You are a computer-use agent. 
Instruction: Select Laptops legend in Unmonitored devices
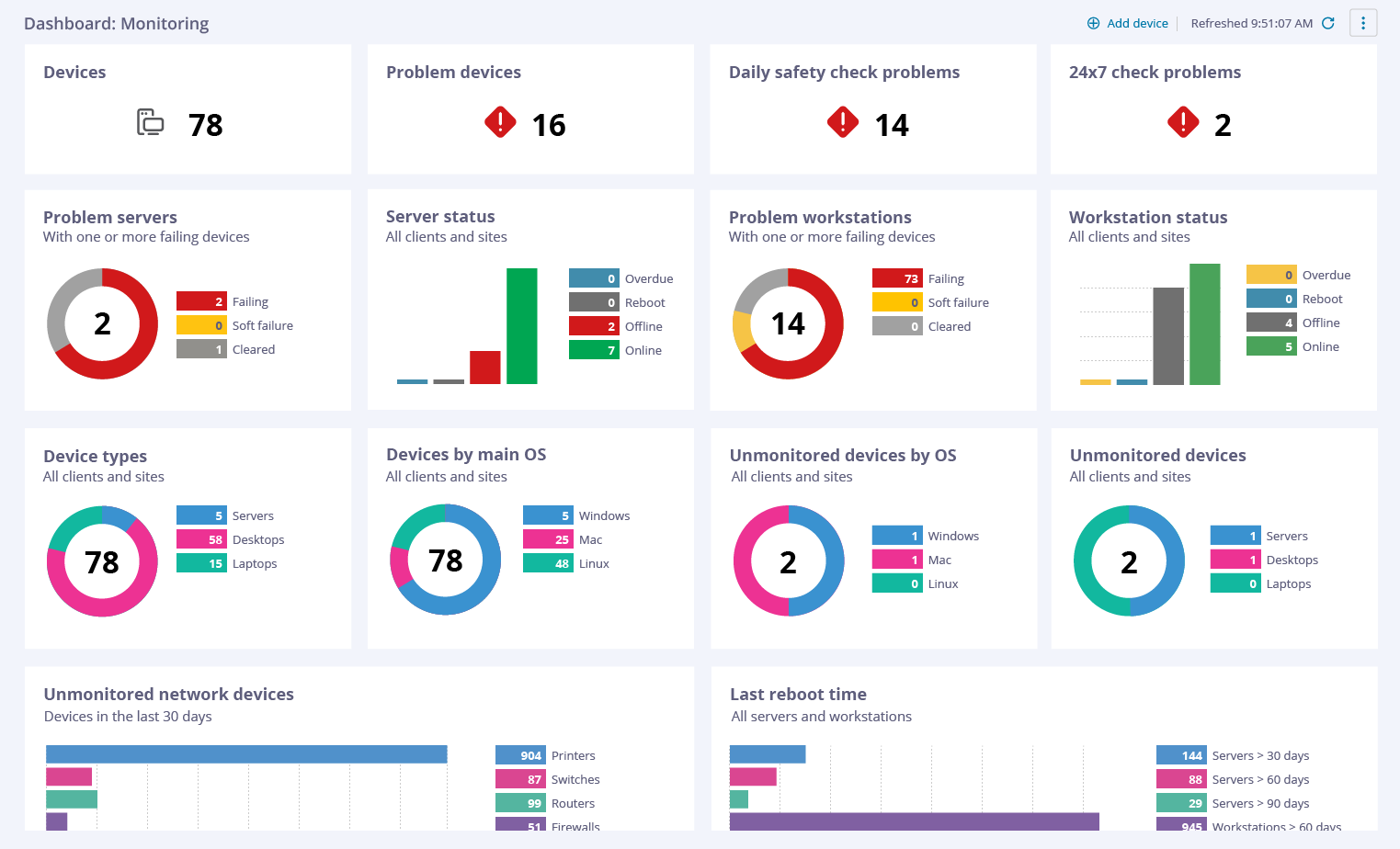tap(1261, 583)
